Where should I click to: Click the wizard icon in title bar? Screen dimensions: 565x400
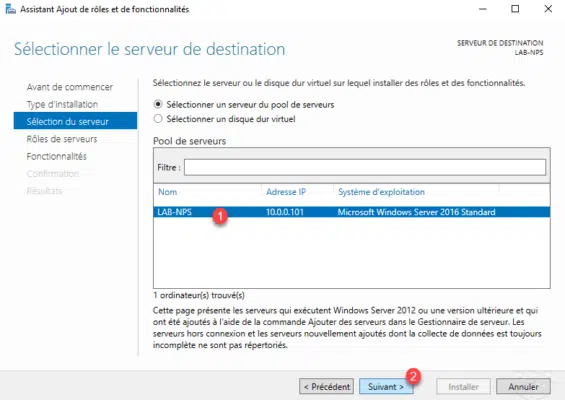pyautogui.click(x=10, y=9)
